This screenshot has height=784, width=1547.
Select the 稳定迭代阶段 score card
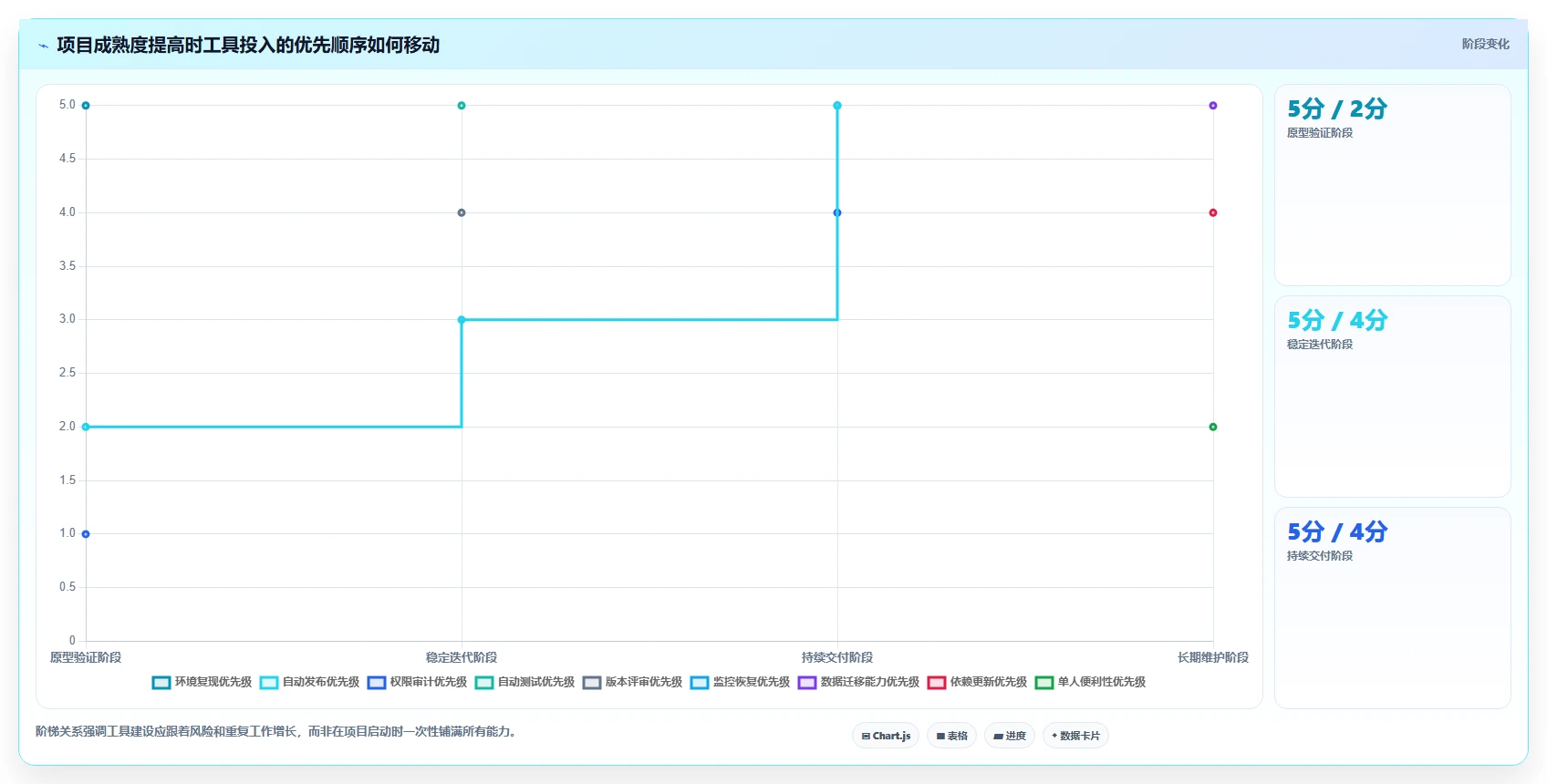pos(1393,397)
